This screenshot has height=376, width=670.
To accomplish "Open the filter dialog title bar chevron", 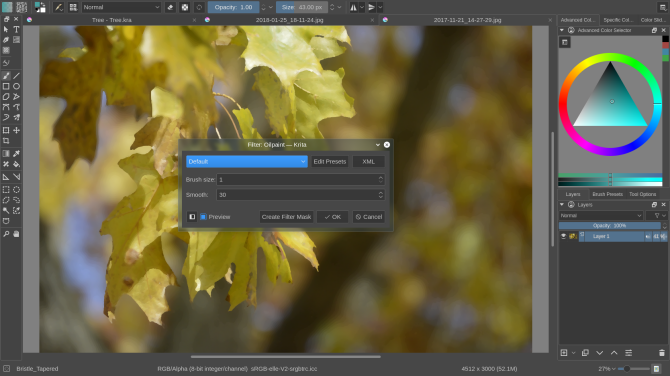I will pyautogui.click(x=378, y=145).
